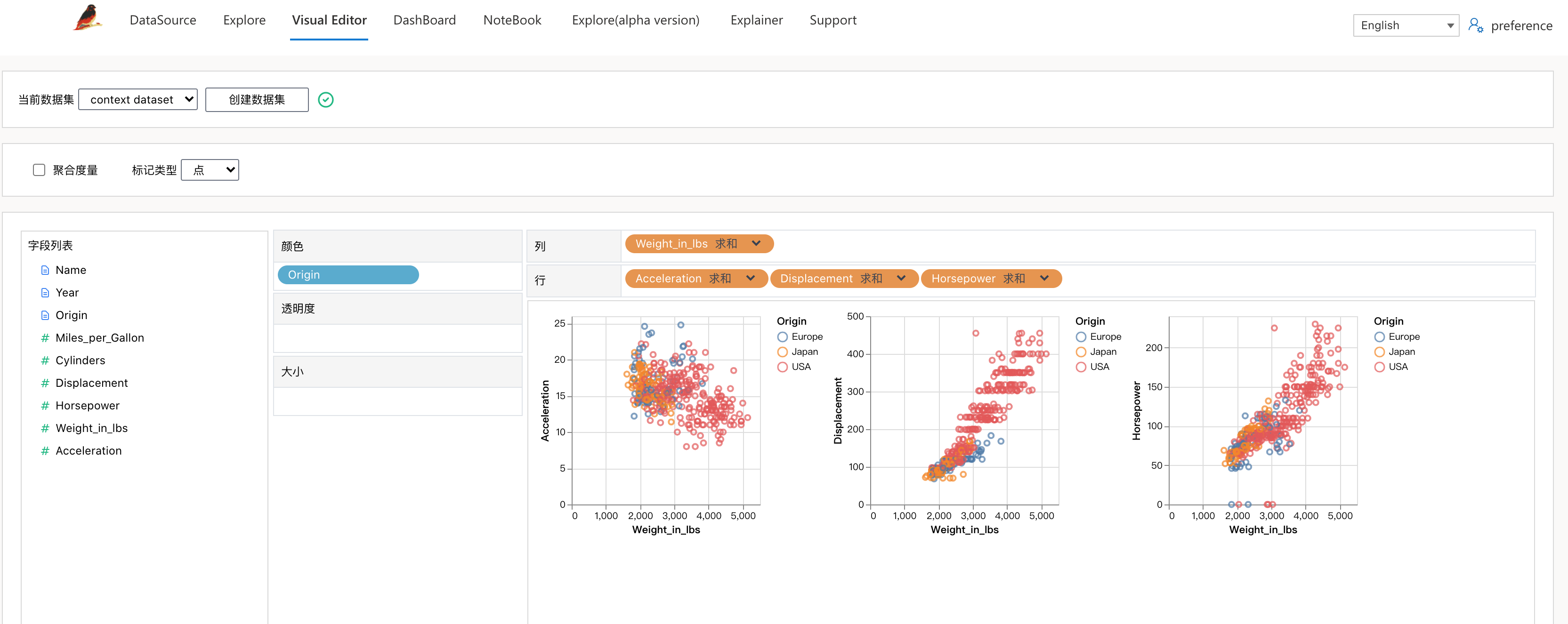This screenshot has height=624, width=1568.
Task: Click USA legend circle in Horsepower chart
Action: pos(1379,367)
